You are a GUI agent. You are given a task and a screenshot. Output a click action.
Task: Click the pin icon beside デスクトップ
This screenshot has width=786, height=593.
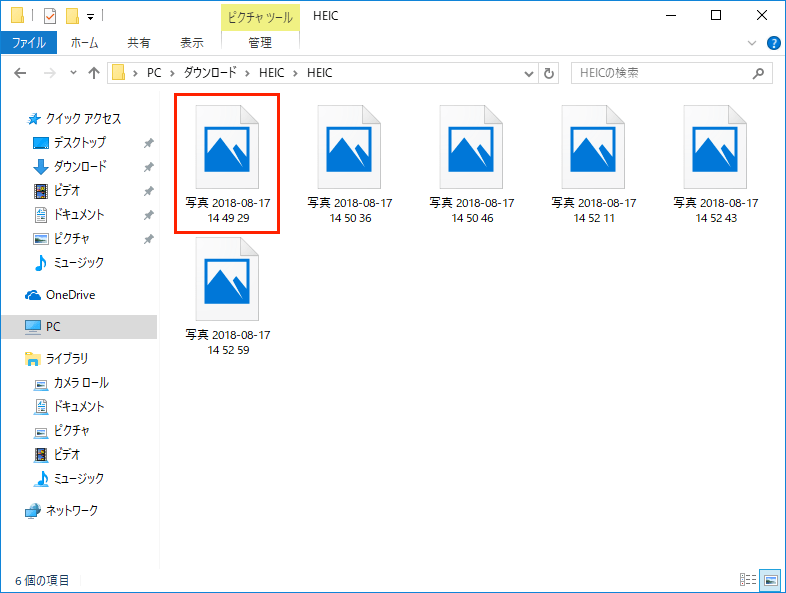(148, 143)
